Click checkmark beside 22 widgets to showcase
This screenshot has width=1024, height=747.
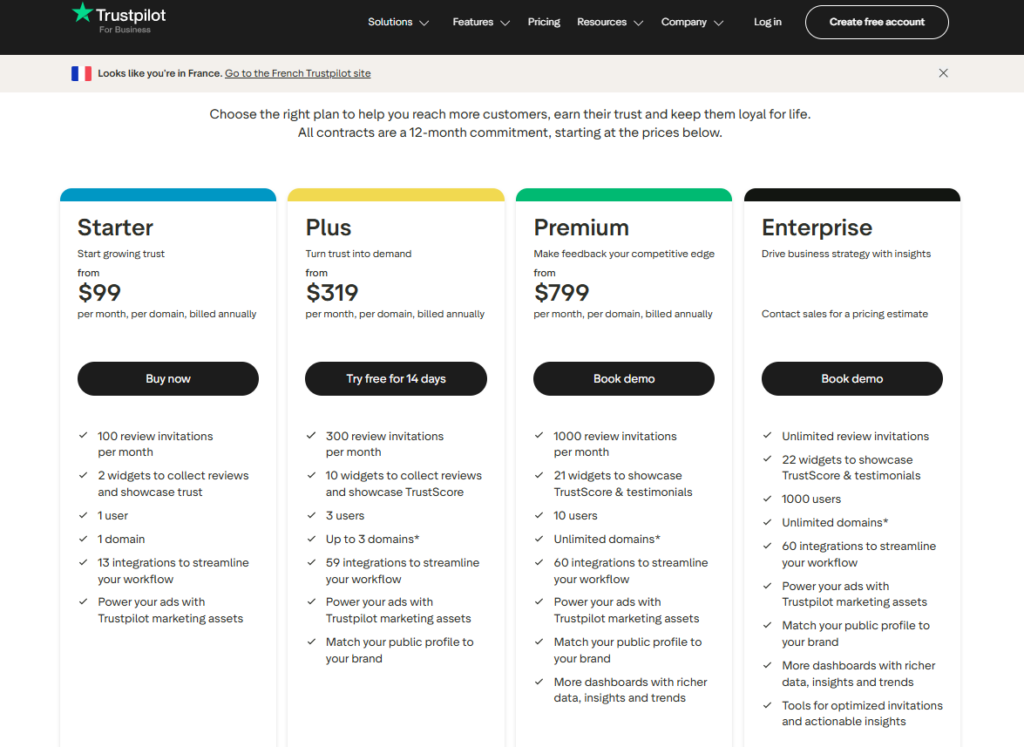pos(767,459)
